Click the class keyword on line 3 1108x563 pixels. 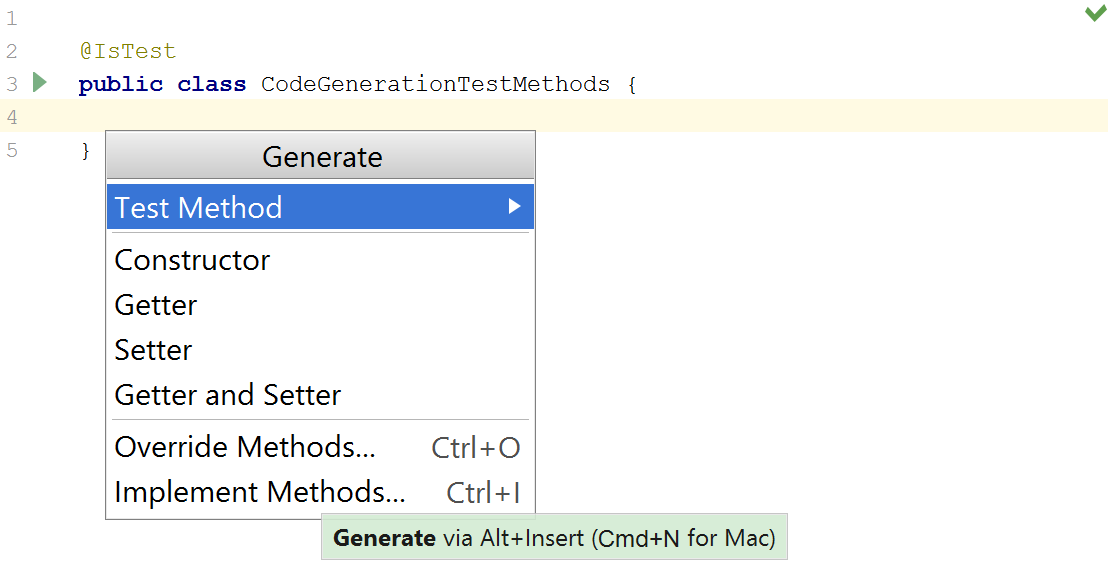[x=211, y=84]
